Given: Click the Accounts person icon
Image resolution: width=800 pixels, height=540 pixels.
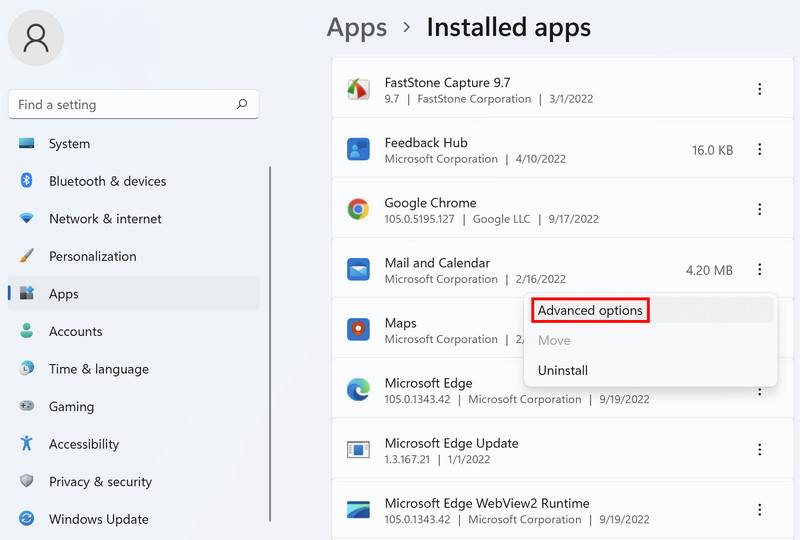Looking at the screenshot, I should [27, 331].
